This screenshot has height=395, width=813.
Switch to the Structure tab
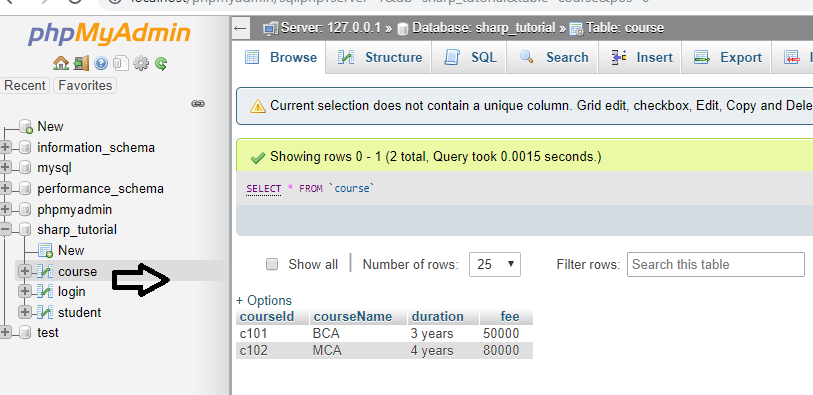click(380, 57)
